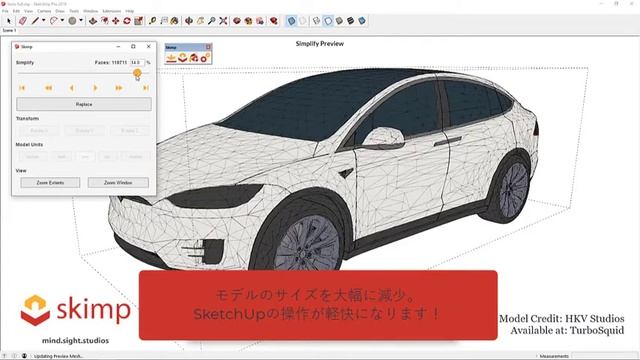This screenshot has height=360, width=640.
Task: Choose the Line pencil tool
Action: tap(36, 21)
